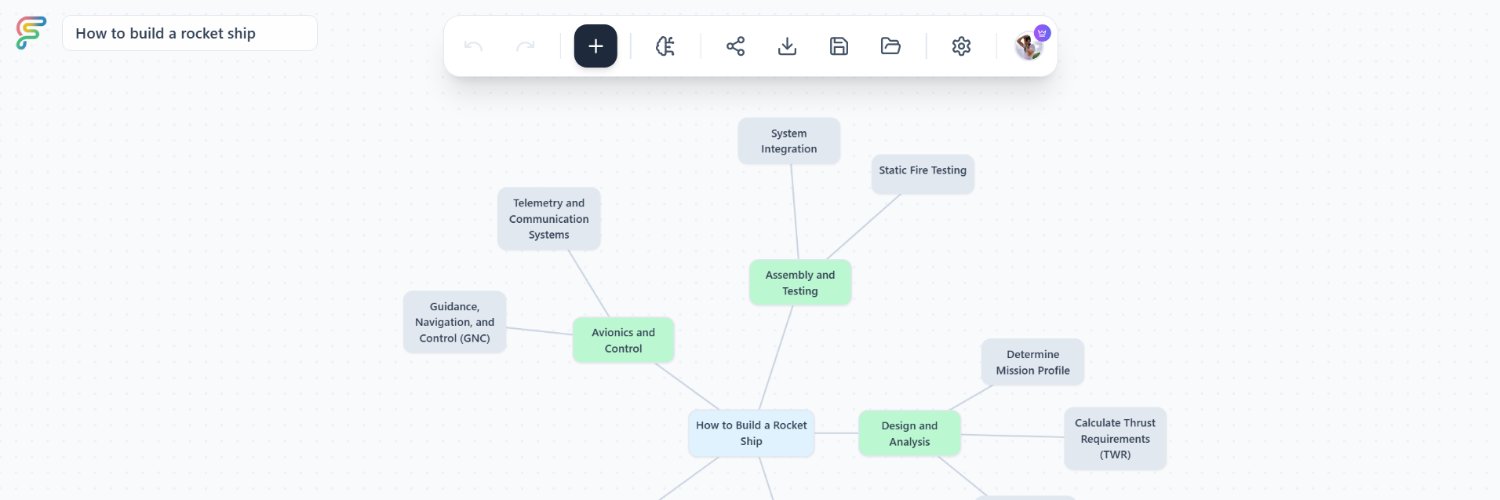Select 'Telemetry and Communication Systems' node

(x=549, y=219)
